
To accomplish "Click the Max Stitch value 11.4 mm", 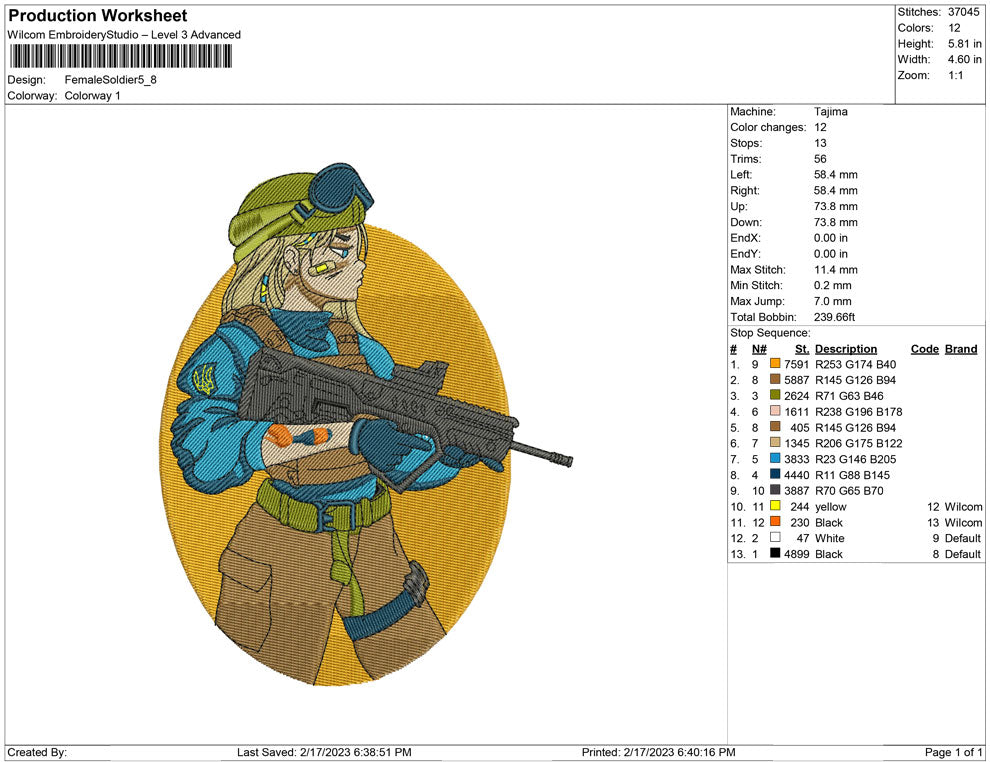I will click(x=835, y=270).
